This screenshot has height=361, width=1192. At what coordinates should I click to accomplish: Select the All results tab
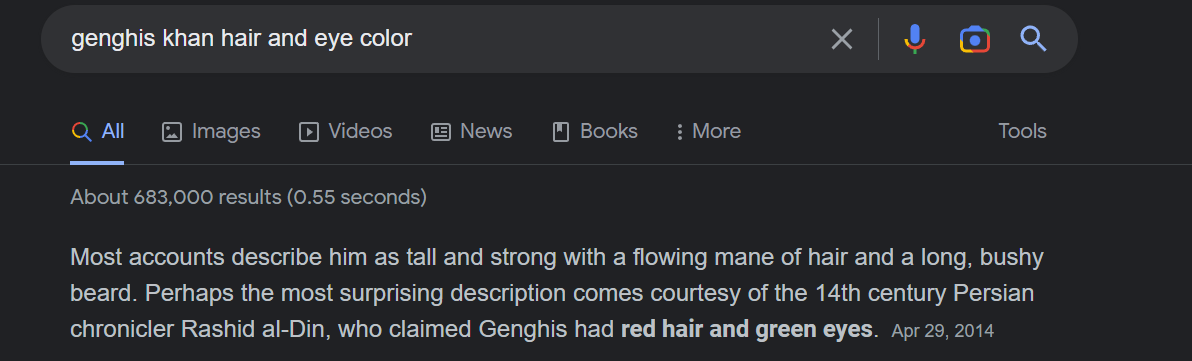pos(97,131)
